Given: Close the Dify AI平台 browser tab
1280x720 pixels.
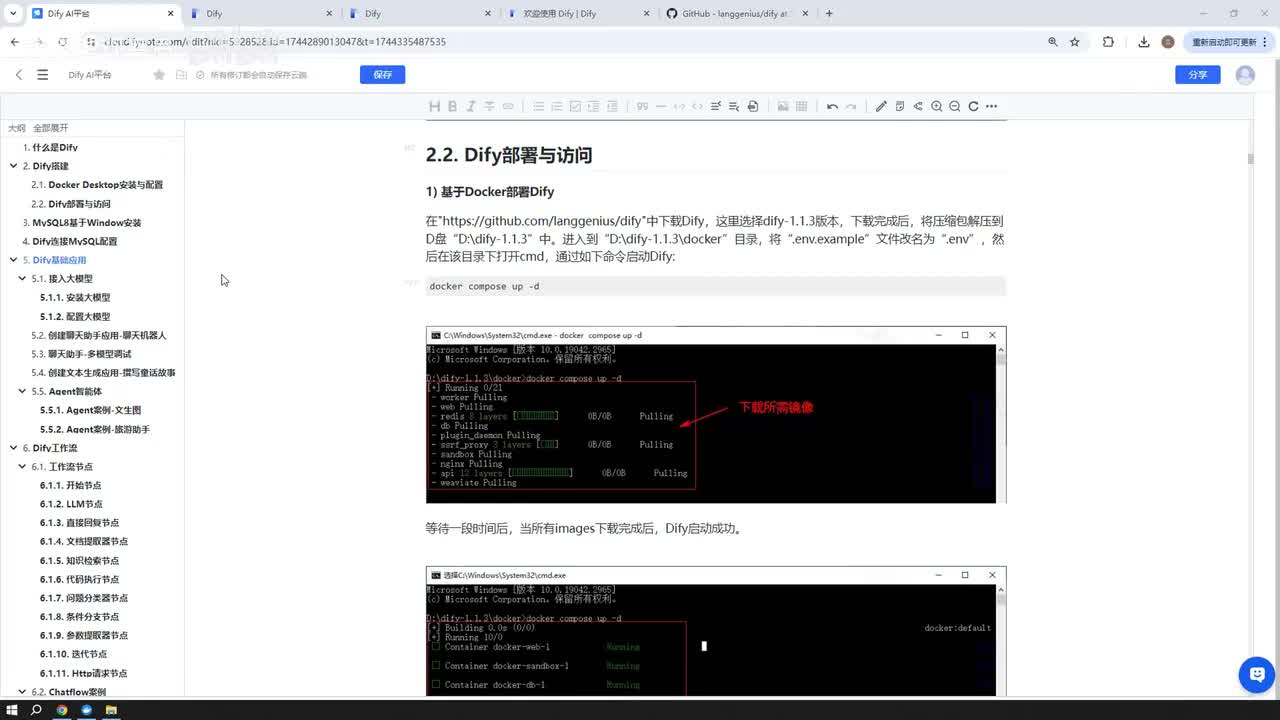Looking at the screenshot, I should click(x=171, y=14).
